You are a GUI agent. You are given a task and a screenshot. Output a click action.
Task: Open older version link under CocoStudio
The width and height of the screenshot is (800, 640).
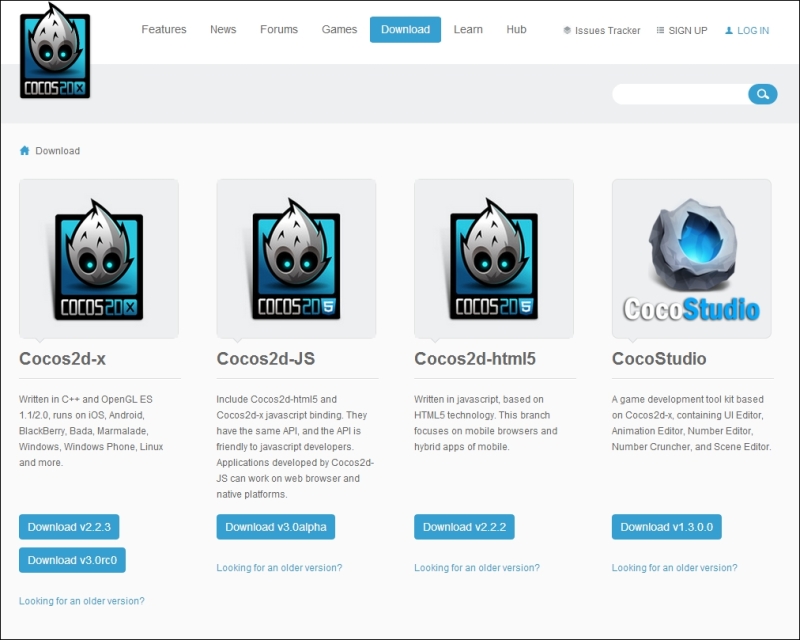(x=674, y=568)
